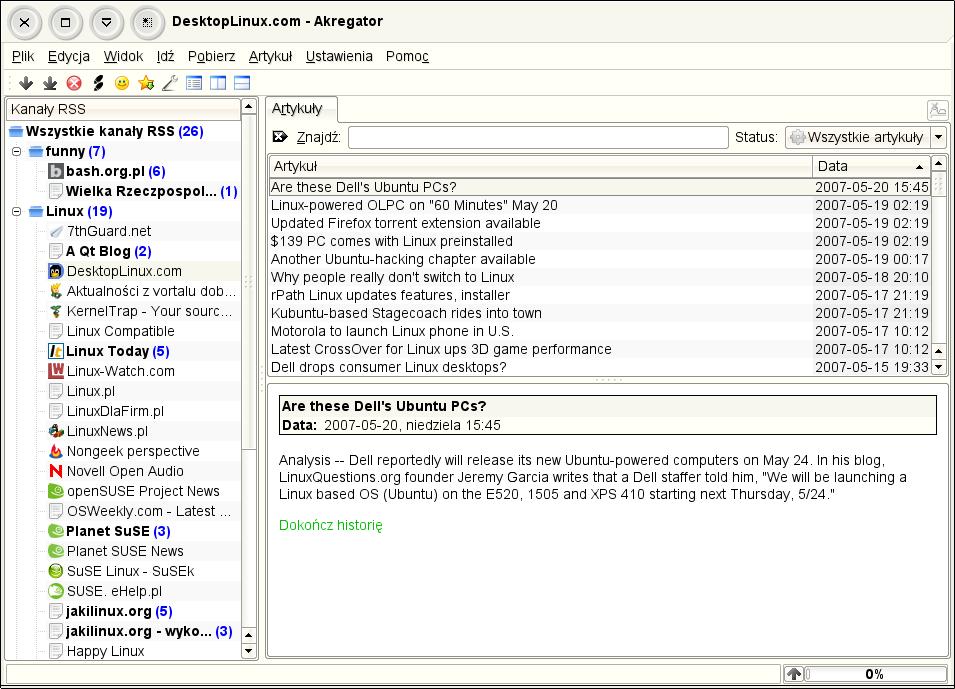
Task: Select 7thGuard.net feed icon
Action: coord(56,231)
